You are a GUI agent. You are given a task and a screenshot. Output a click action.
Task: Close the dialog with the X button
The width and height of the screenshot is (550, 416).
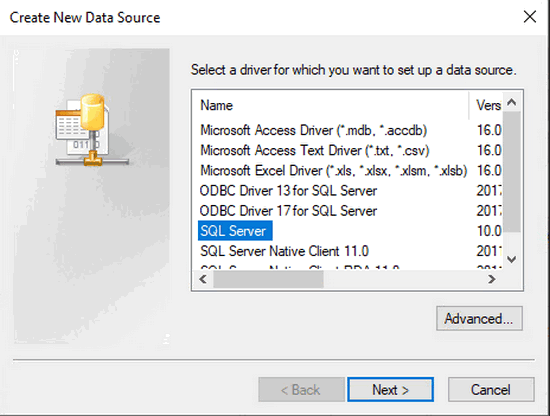530,17
